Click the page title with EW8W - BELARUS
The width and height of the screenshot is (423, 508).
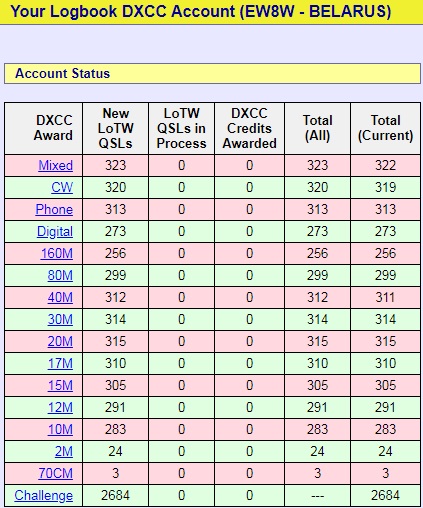coord(200,11)
